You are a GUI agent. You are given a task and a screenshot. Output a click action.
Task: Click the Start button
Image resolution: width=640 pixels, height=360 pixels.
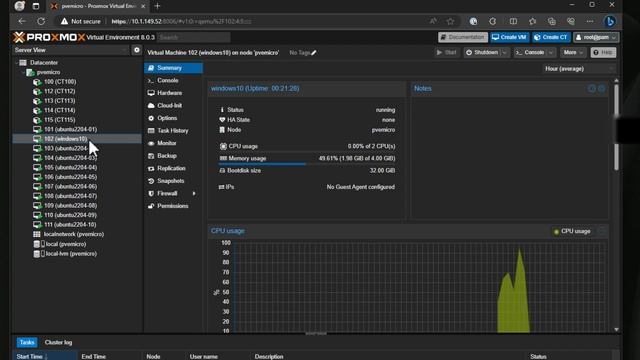click(447, 53)
